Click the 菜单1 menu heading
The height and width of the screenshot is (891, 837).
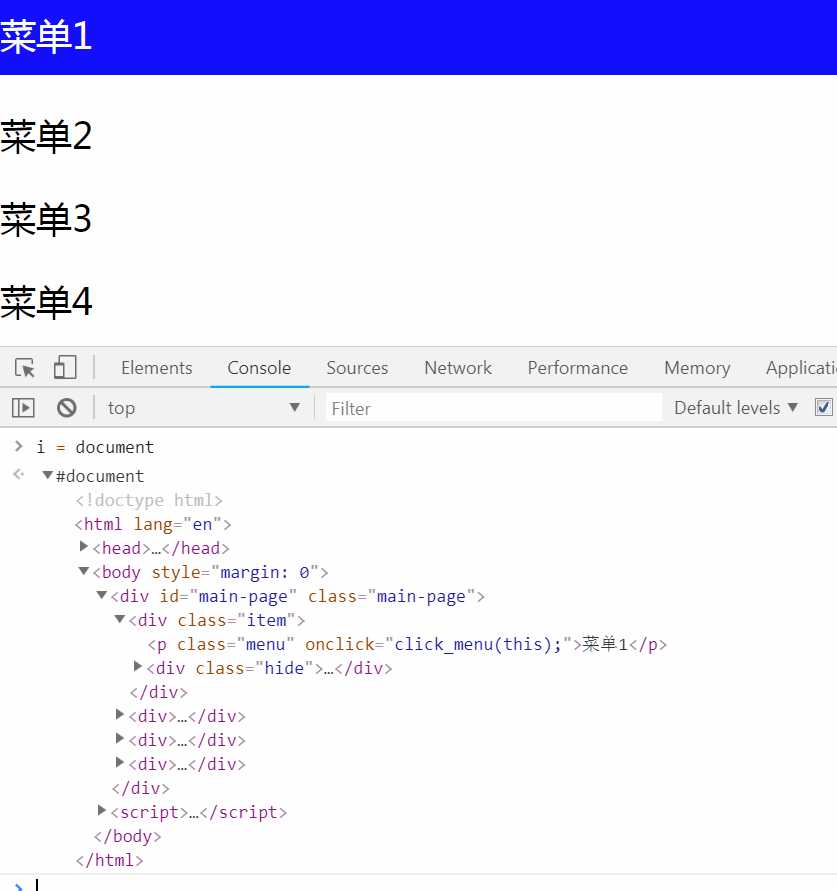[x=46, y=36]
